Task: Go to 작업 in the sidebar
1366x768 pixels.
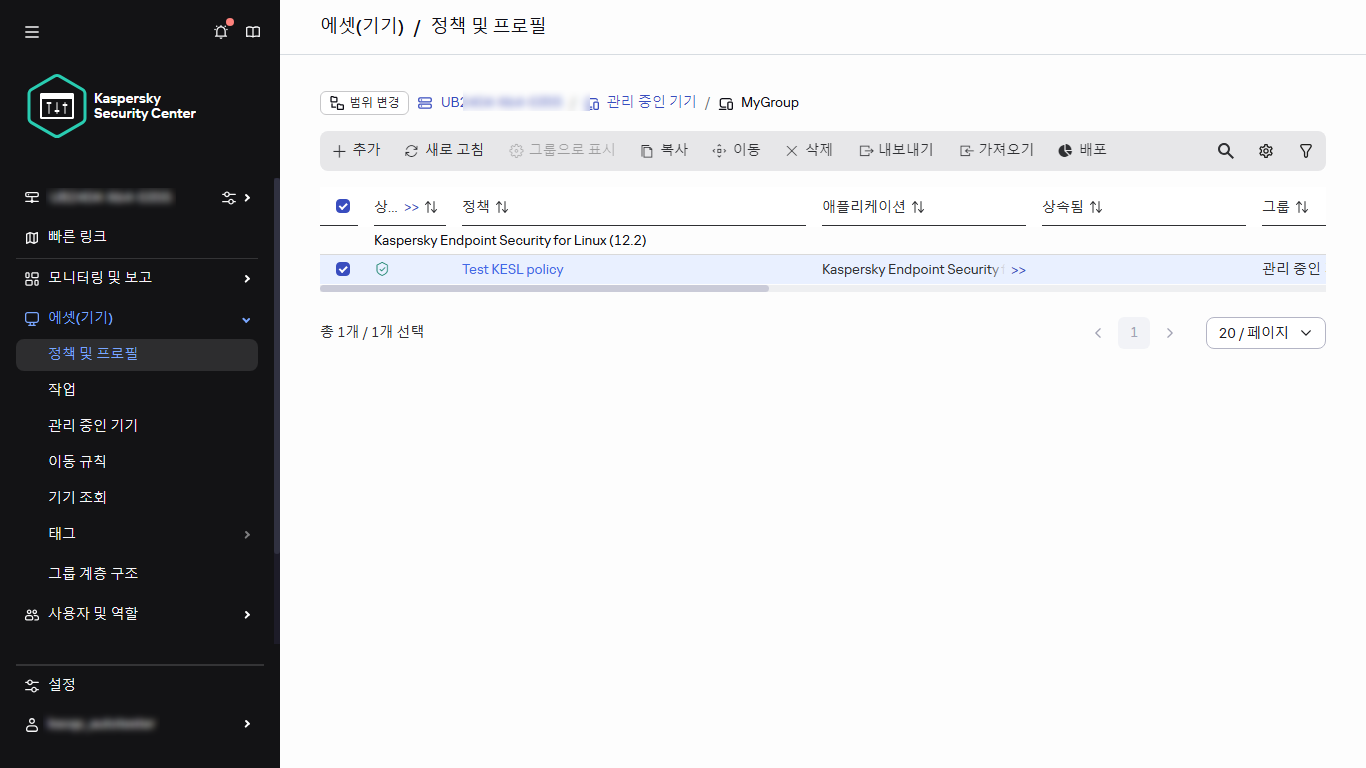Action: point(60,389)
